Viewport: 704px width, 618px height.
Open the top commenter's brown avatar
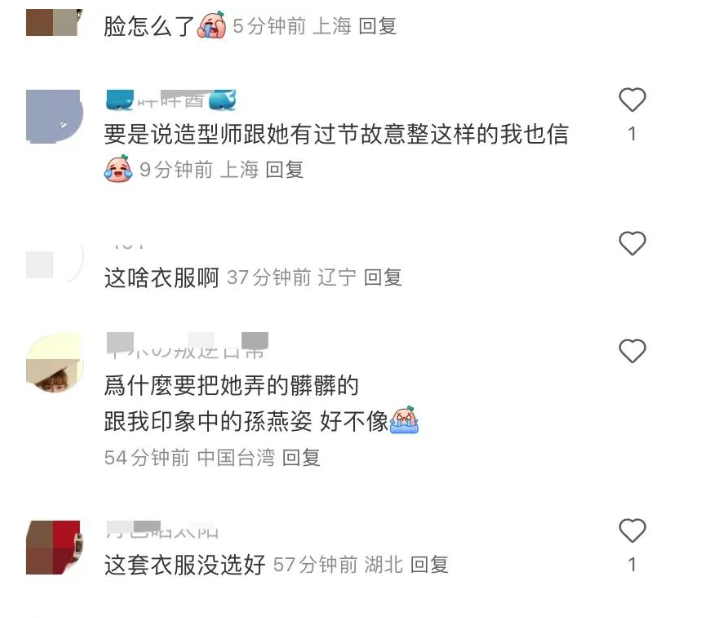pos(54,22)
